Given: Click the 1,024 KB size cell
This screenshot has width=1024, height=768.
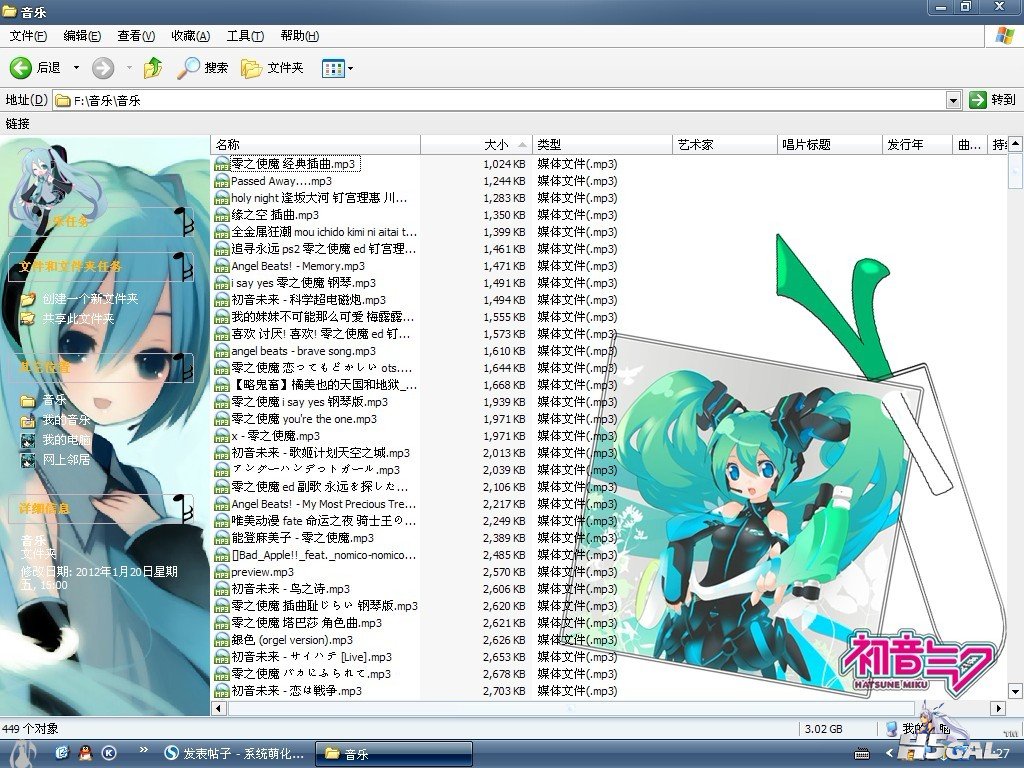Looking at the screenshot, I should tap(504, 164).
